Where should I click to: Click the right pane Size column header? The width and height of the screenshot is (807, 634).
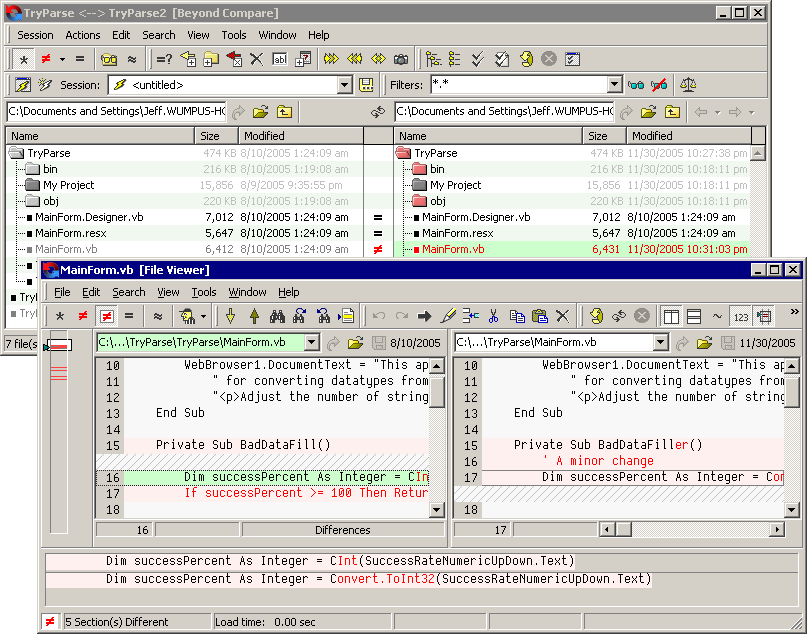pyautogui.click(x=605, y=136)
